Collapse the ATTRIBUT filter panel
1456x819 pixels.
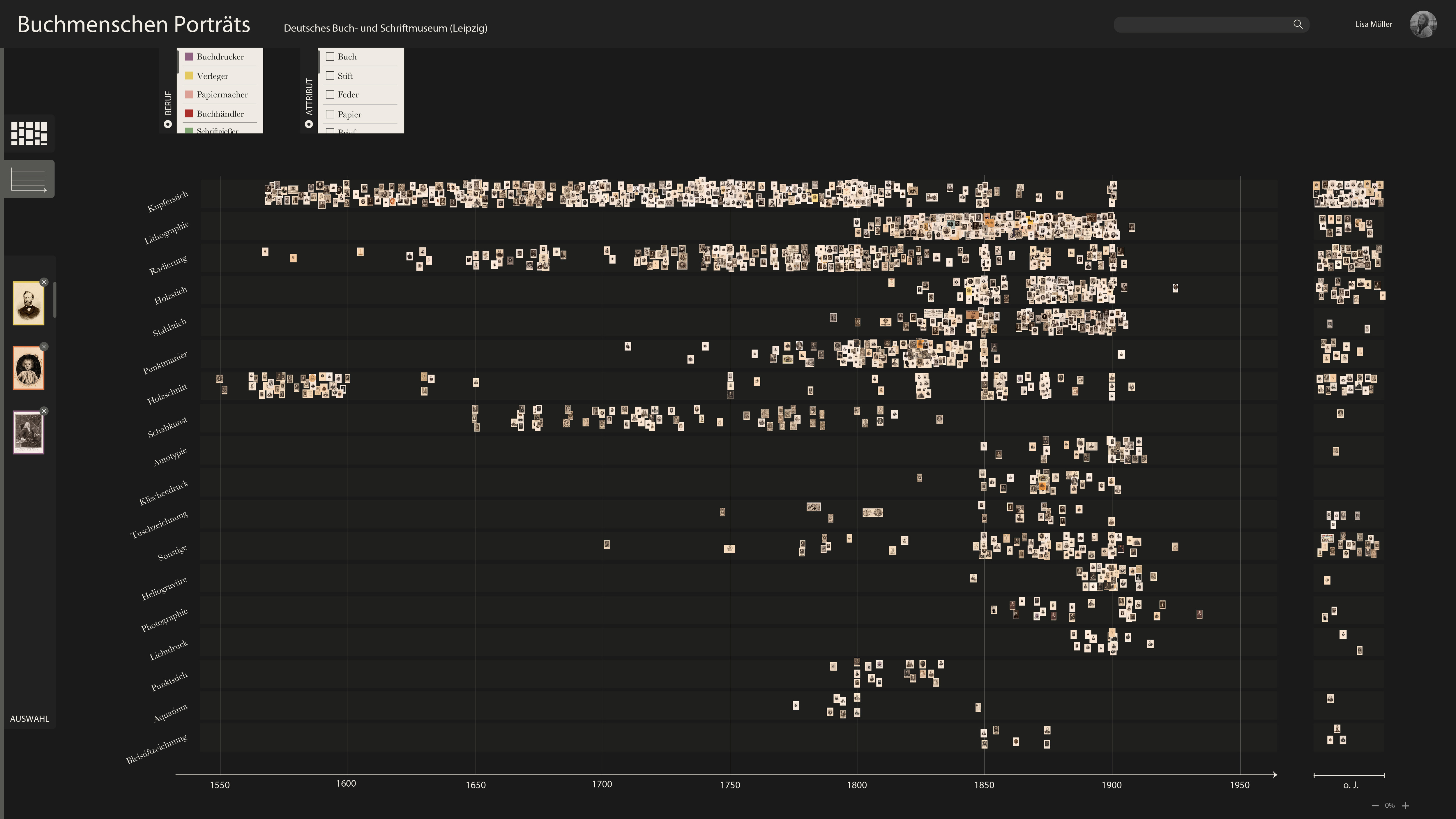tap(309, 97)
